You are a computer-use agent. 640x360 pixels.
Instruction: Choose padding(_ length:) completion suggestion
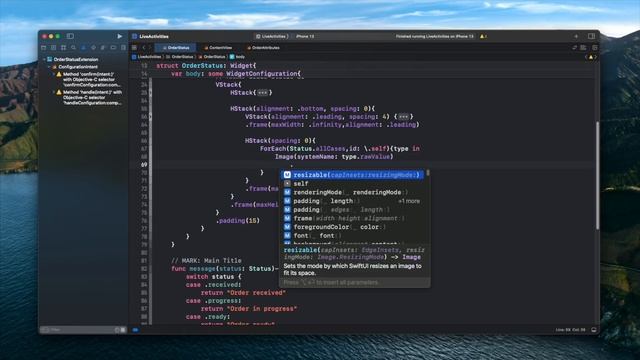click(352, 201)
